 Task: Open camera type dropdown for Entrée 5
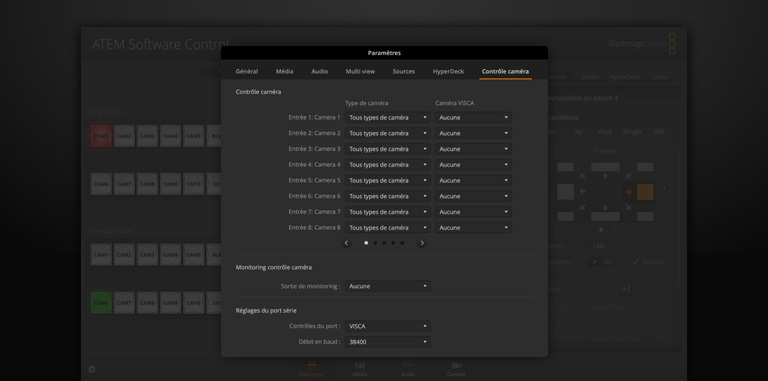[388, 180]
